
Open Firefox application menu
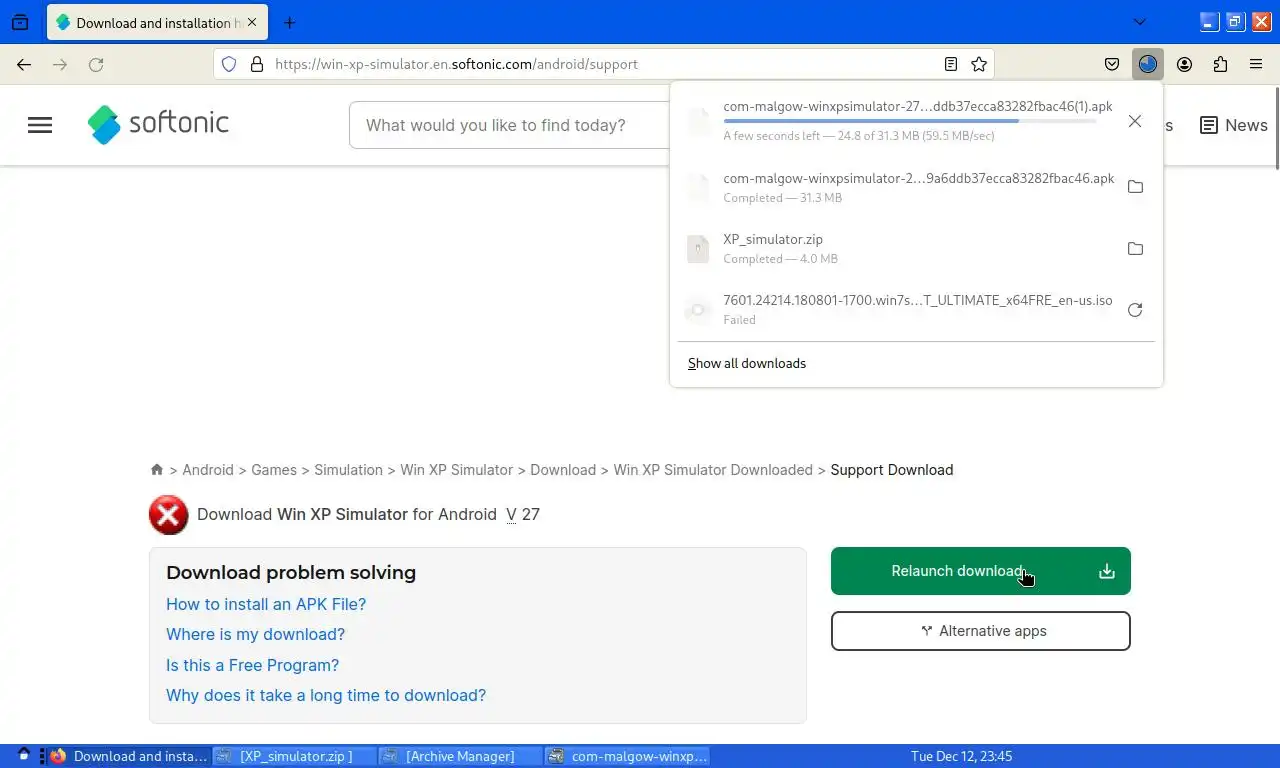click(x=1256, y=64)
